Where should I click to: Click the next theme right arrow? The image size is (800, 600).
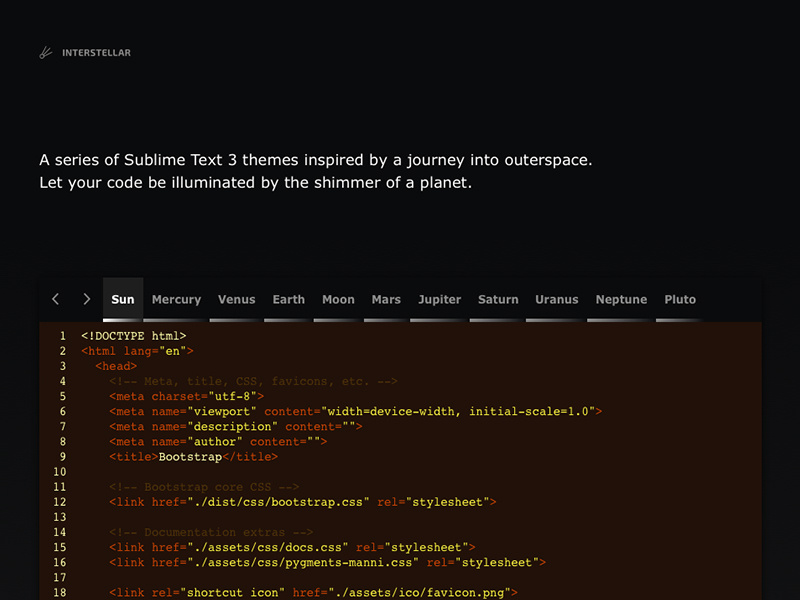(x=87, y=299)
